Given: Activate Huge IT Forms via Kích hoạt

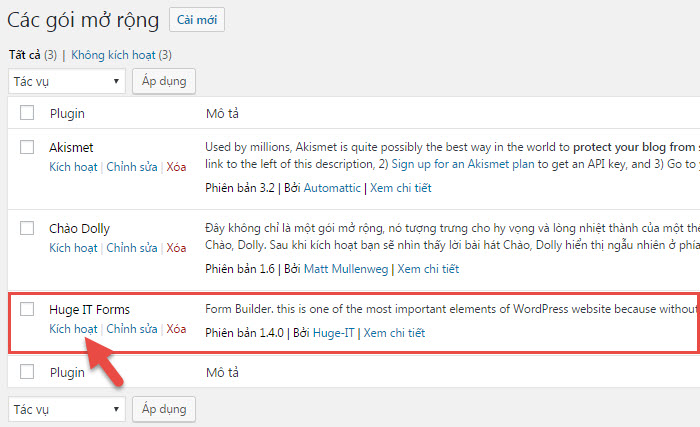Looking at the screenshot, I should click(x=73, y=329).
